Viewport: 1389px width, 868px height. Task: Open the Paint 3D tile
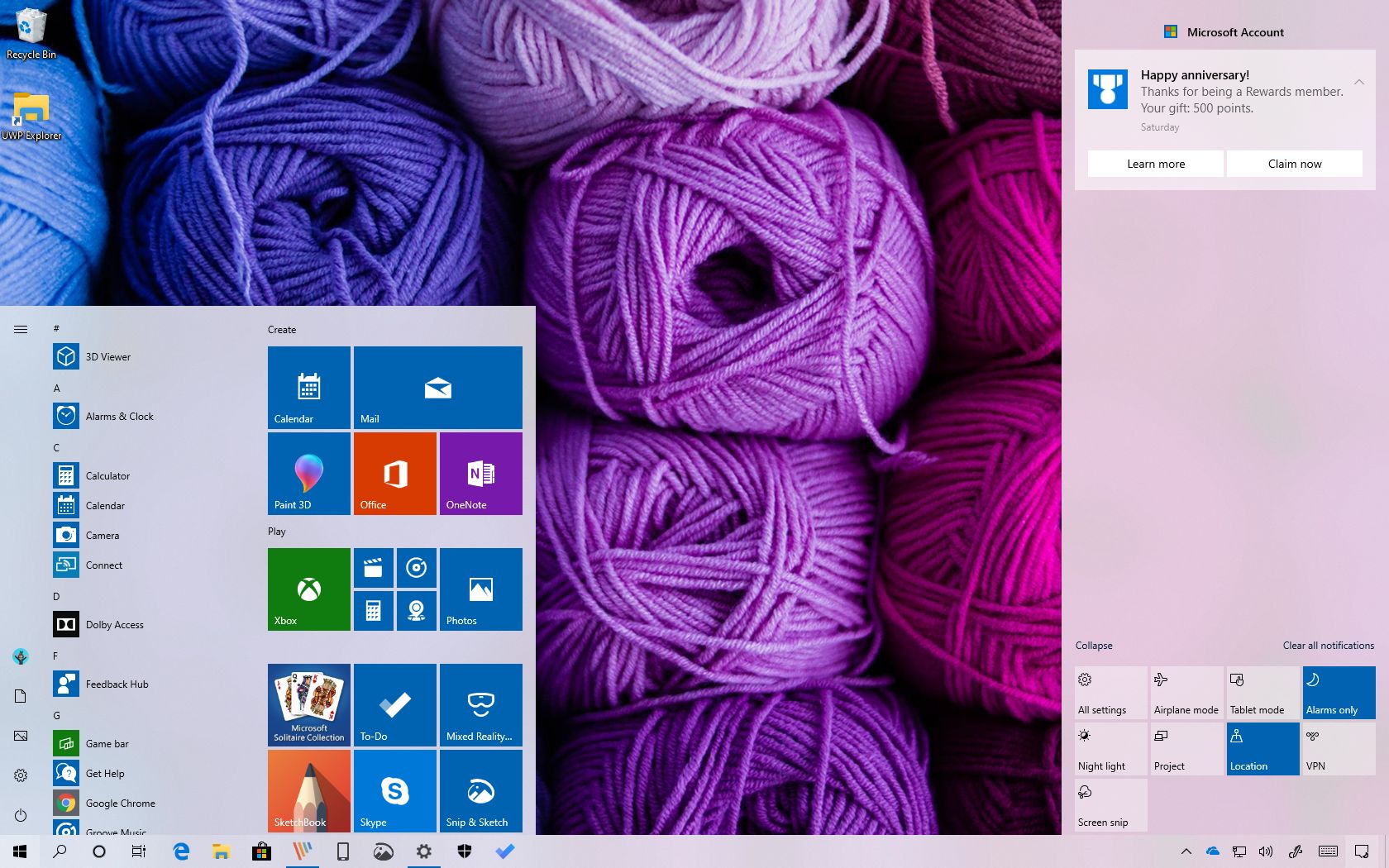click(x=308, y=473)
